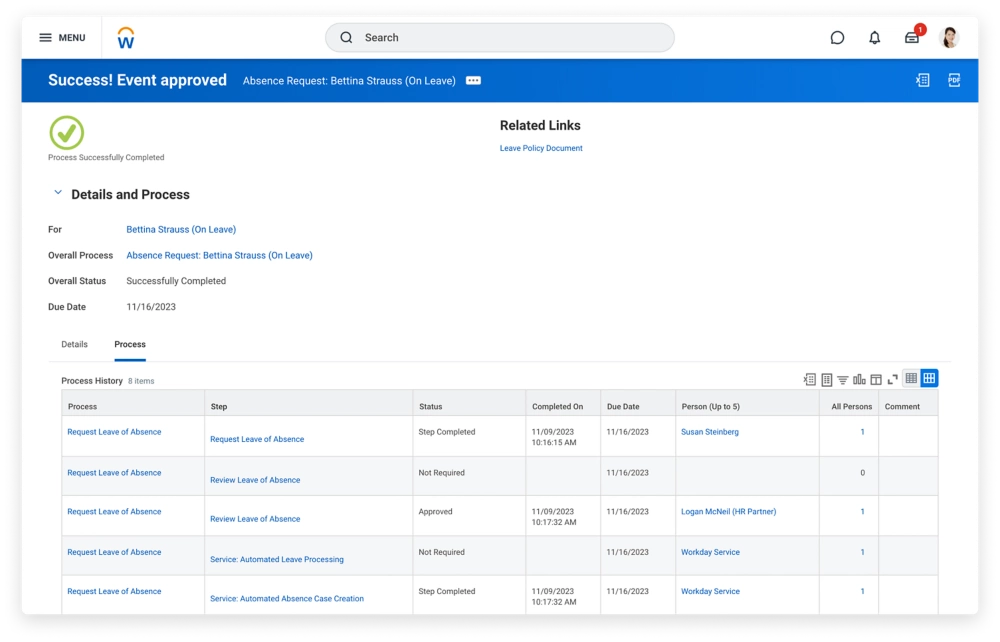This screenshot has width=1000, height=642.
Task: Open the main MENU hamburger
Action: pyautogui.click(x=62, y=38)
